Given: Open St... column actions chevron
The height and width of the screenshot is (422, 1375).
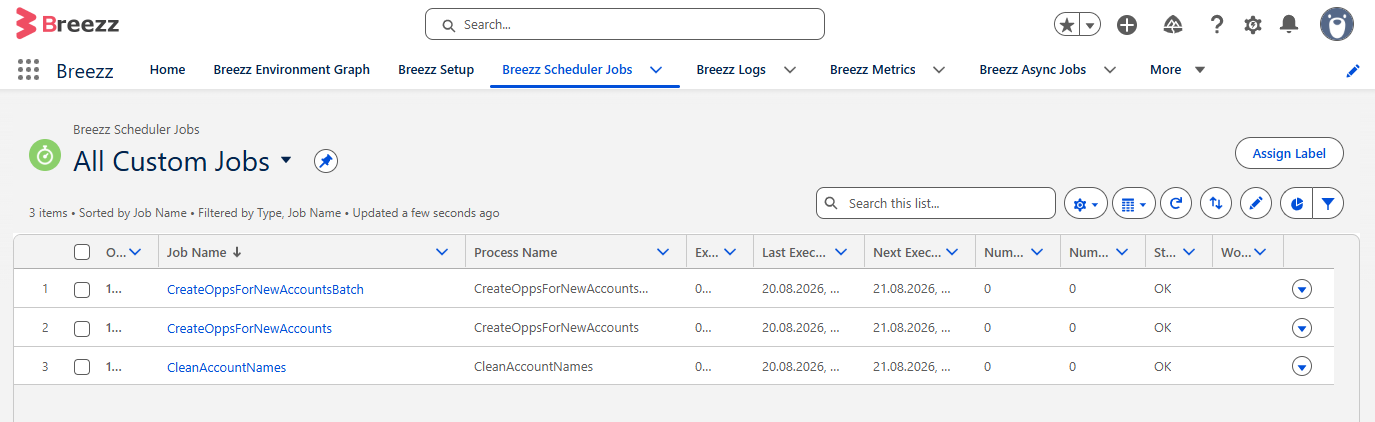Looking at the screenshot, I should pos(1190,252).
